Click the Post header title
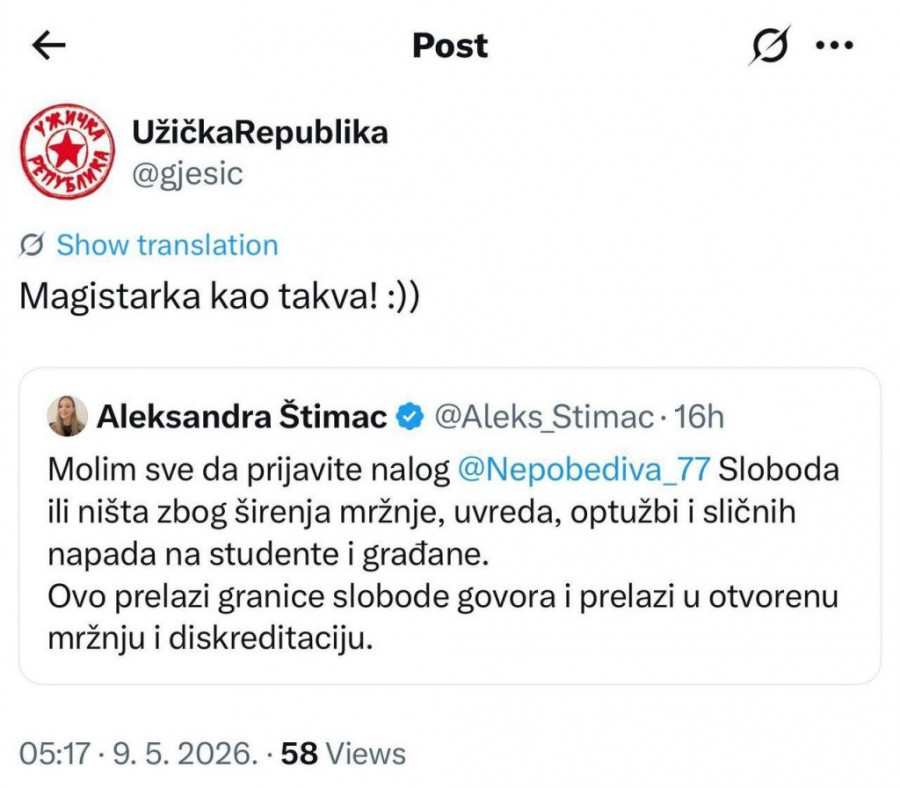The width and height of the screenshot is (900, 788). click(x=450, y=45)
